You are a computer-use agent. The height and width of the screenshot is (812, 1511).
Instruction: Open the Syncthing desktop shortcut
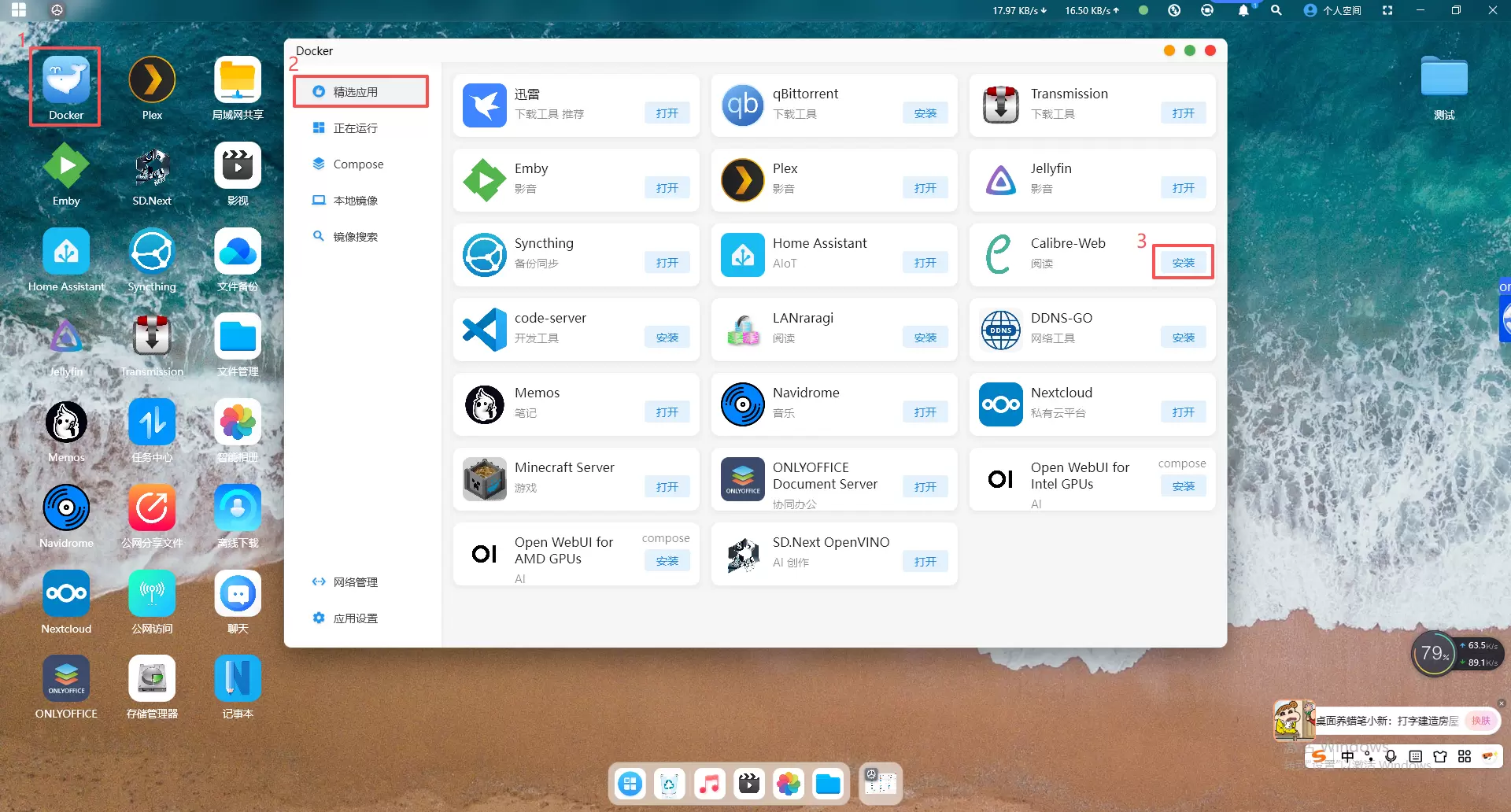click(152, 253)
